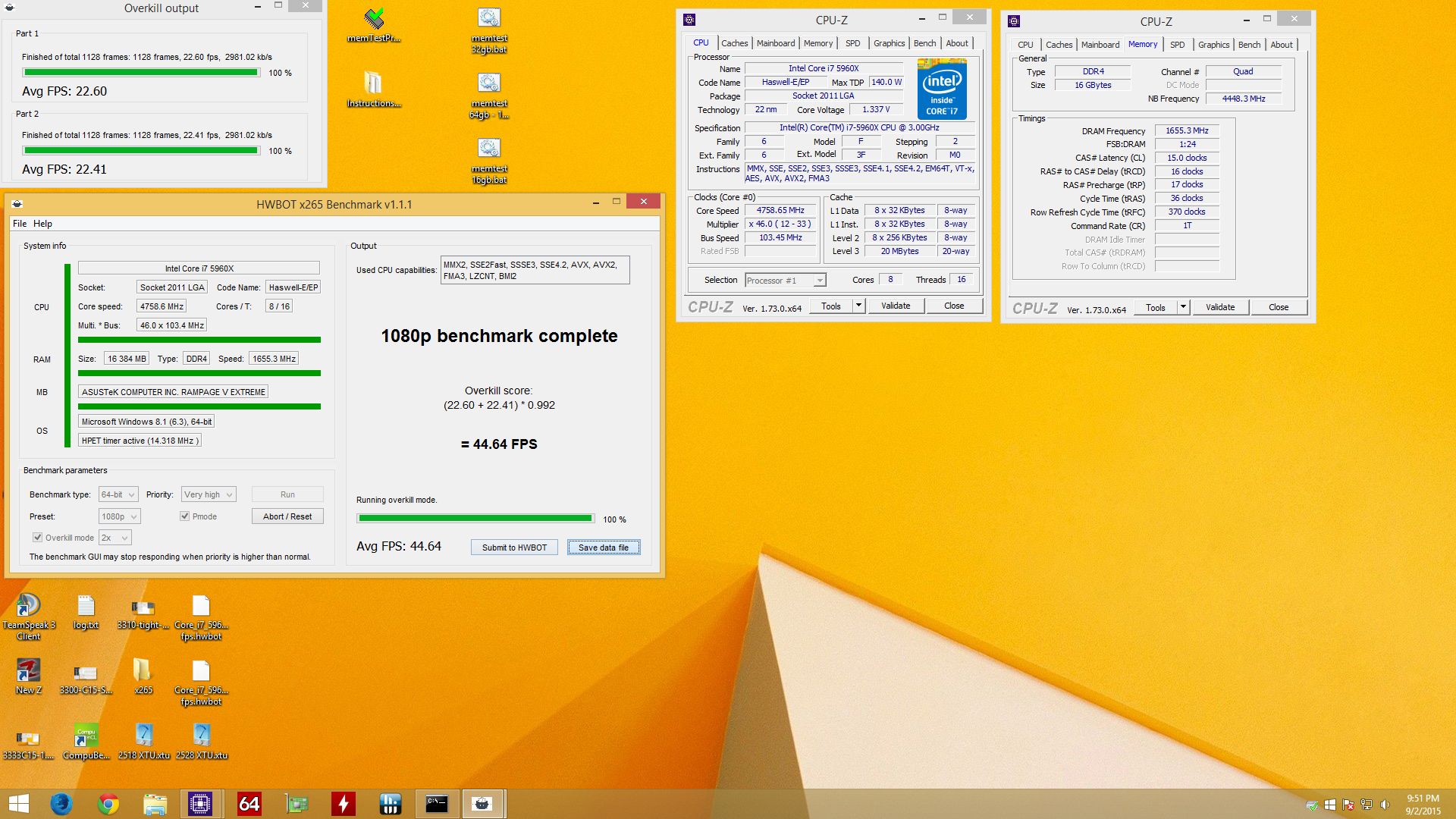Open the About tab in right CPU-Z window

pos(1282,45)
